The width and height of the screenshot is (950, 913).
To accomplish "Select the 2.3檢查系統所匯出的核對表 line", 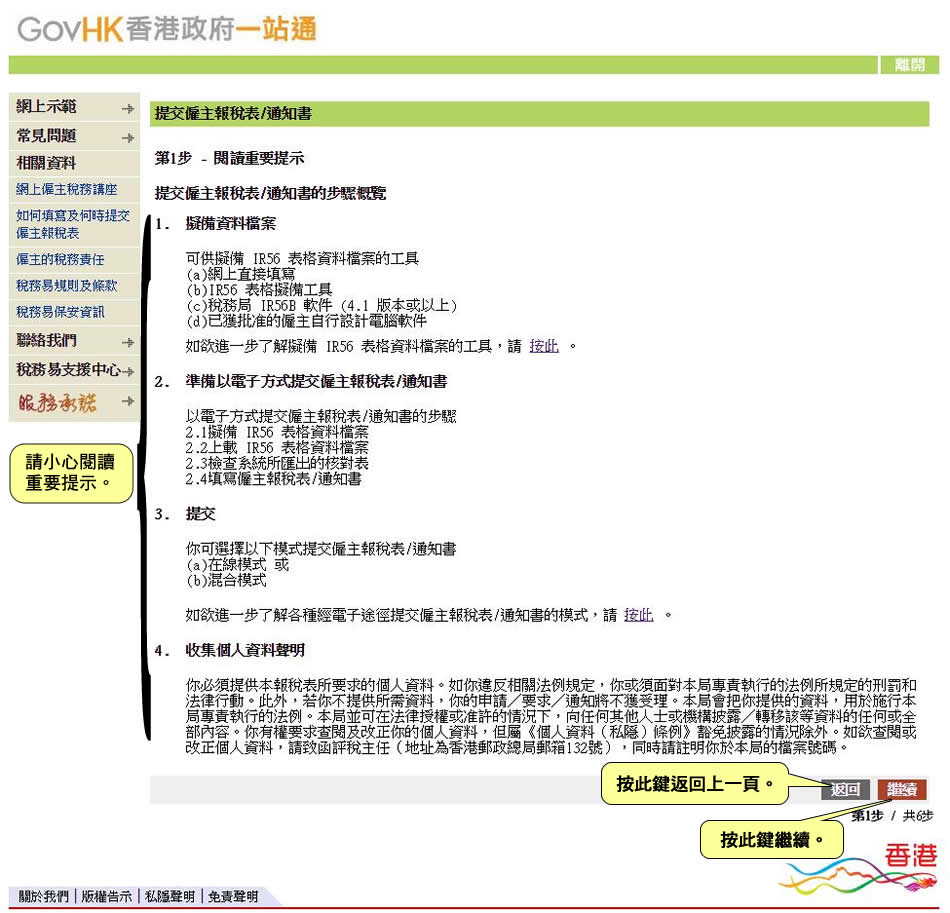I will [x=277, y=463].
